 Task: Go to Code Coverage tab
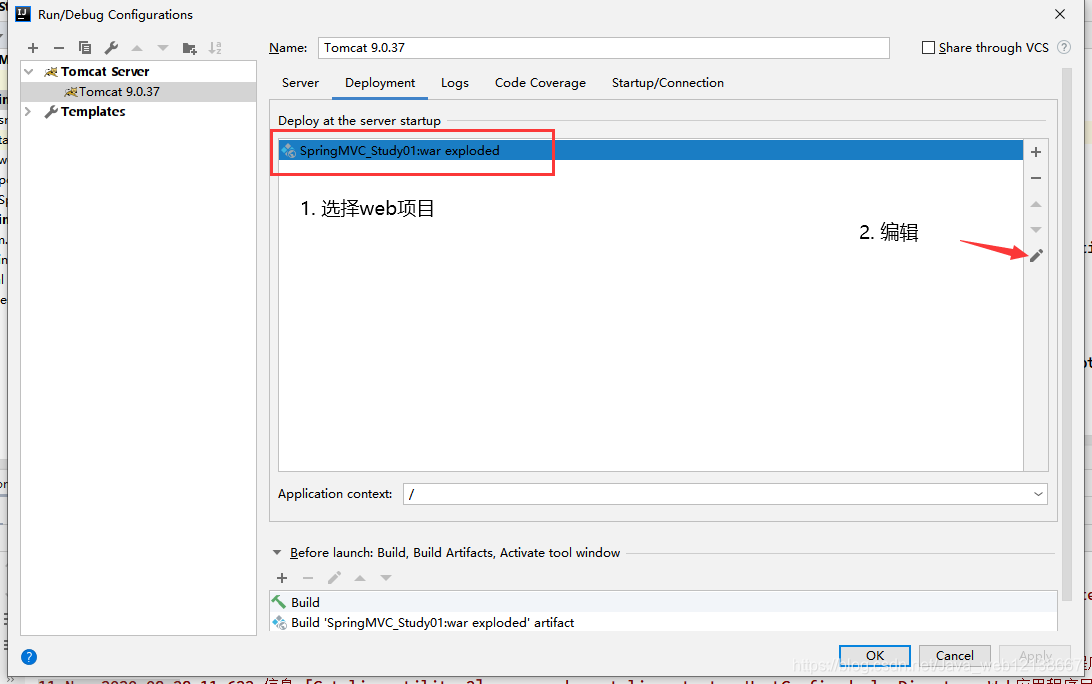(540, 83)
